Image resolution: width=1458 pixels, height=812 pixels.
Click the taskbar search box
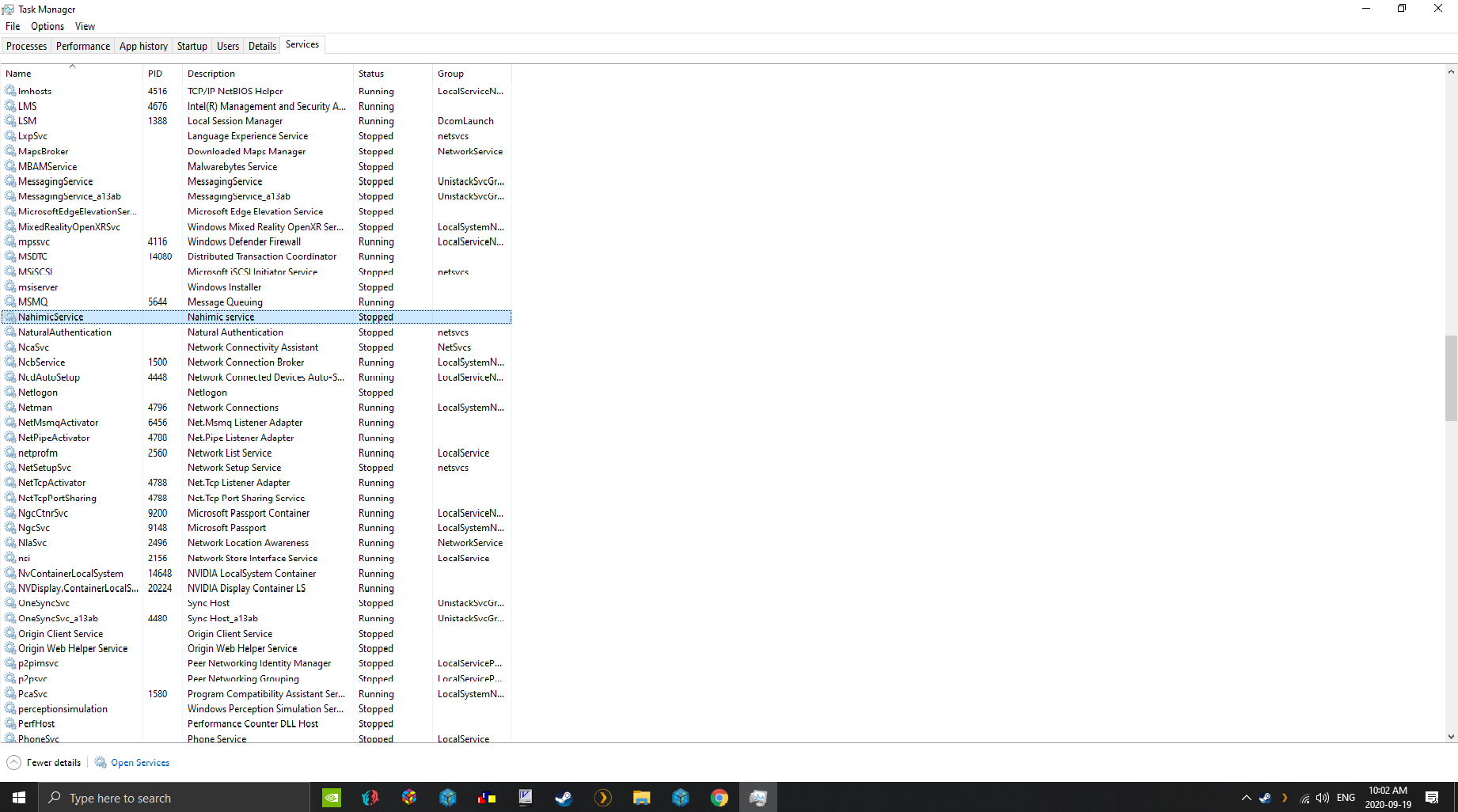click(x=174, y=798)
